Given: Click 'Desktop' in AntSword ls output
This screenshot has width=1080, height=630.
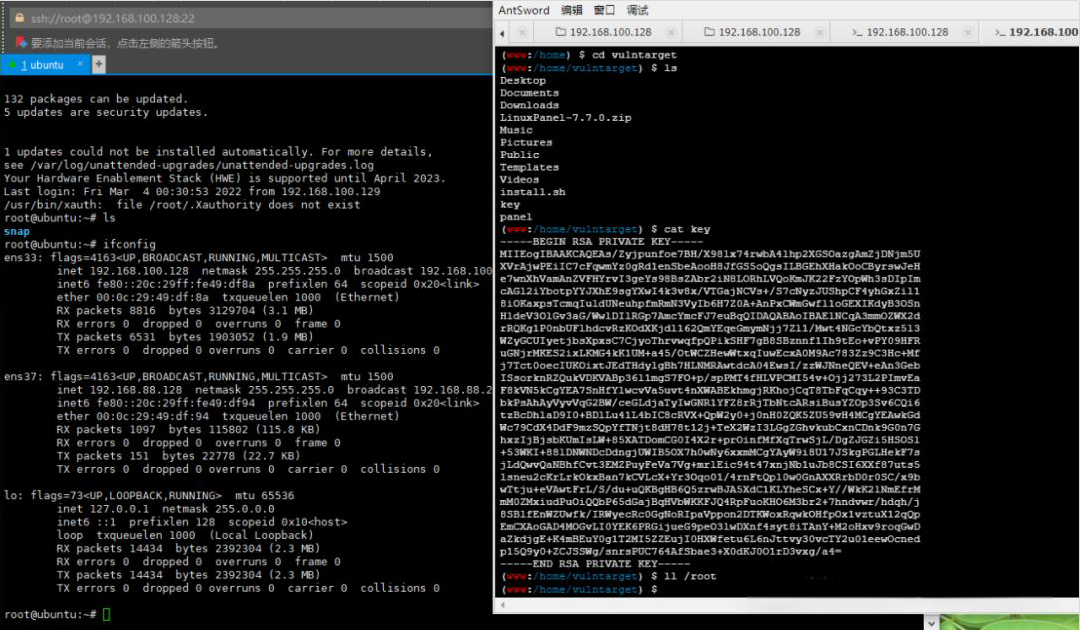Looking at the screenshot, I should coord(523,81).
